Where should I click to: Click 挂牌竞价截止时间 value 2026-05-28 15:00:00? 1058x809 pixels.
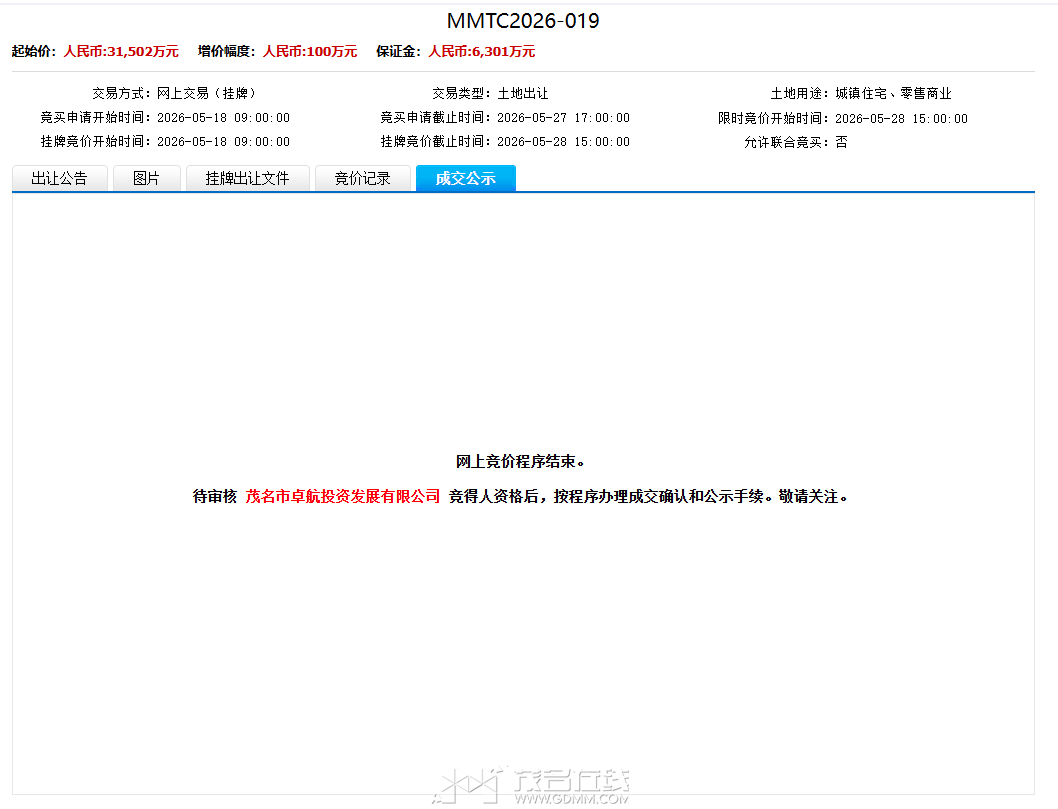563,142
